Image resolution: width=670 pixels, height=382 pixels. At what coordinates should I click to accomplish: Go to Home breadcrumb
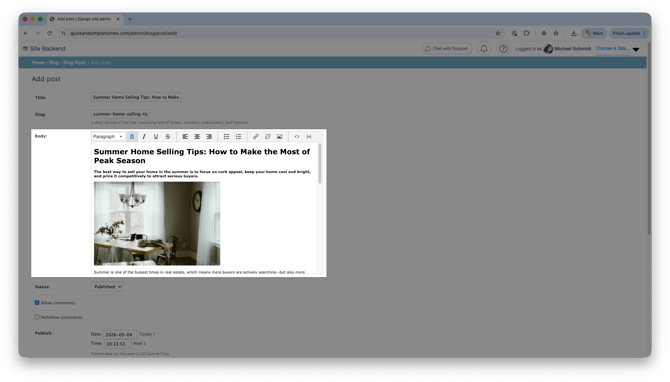(38, 62)
